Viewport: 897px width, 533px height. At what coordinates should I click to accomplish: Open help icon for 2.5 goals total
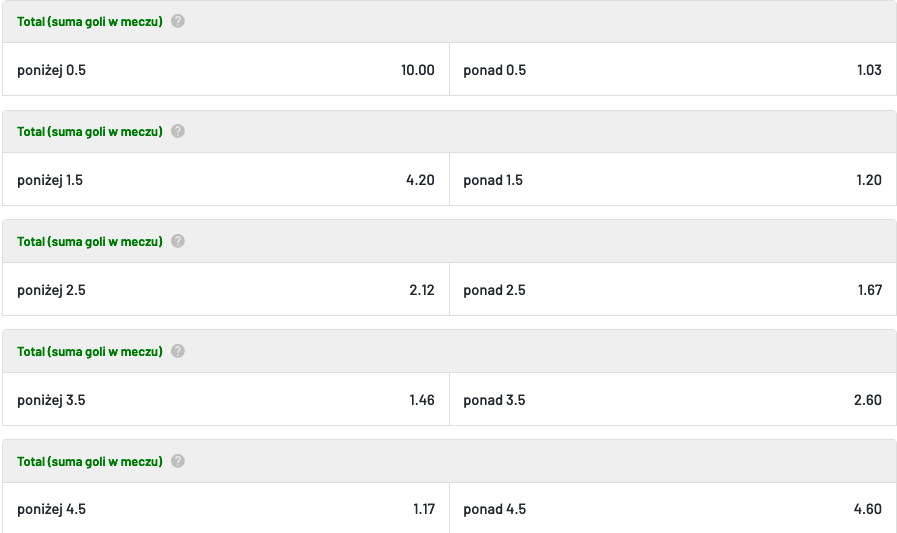tap(178, 241)
